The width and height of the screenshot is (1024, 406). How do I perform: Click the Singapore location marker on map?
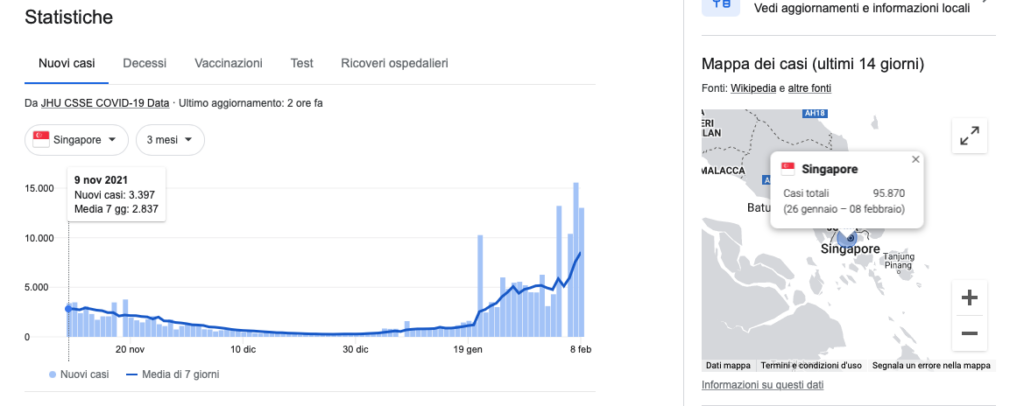pyautogui.click(x=847, y=238)
